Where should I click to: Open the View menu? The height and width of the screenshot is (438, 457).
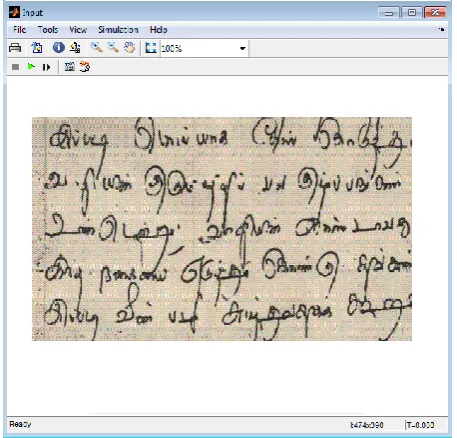pyautogui.click(x=78, y=30)
